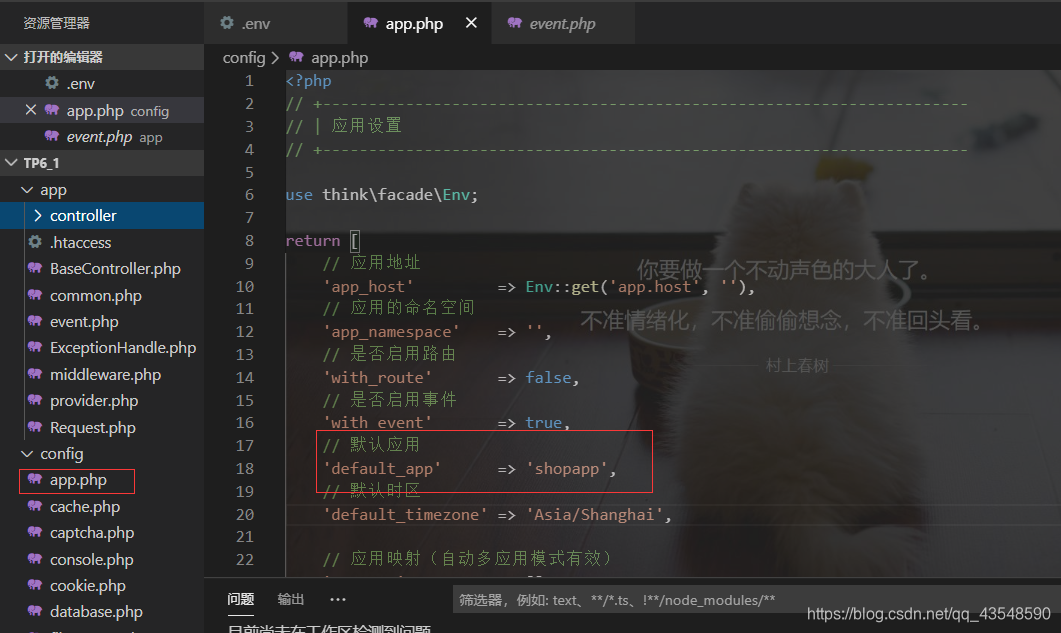Click line number 16 in the gutter
Image resolution: width=1061 pixels, height=633 pixels.
[244, 422]
